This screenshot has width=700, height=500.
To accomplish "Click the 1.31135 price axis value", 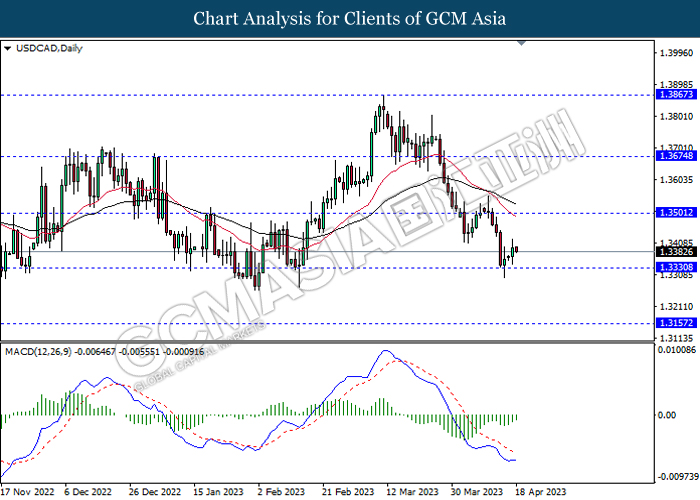I will pos(676,338).
